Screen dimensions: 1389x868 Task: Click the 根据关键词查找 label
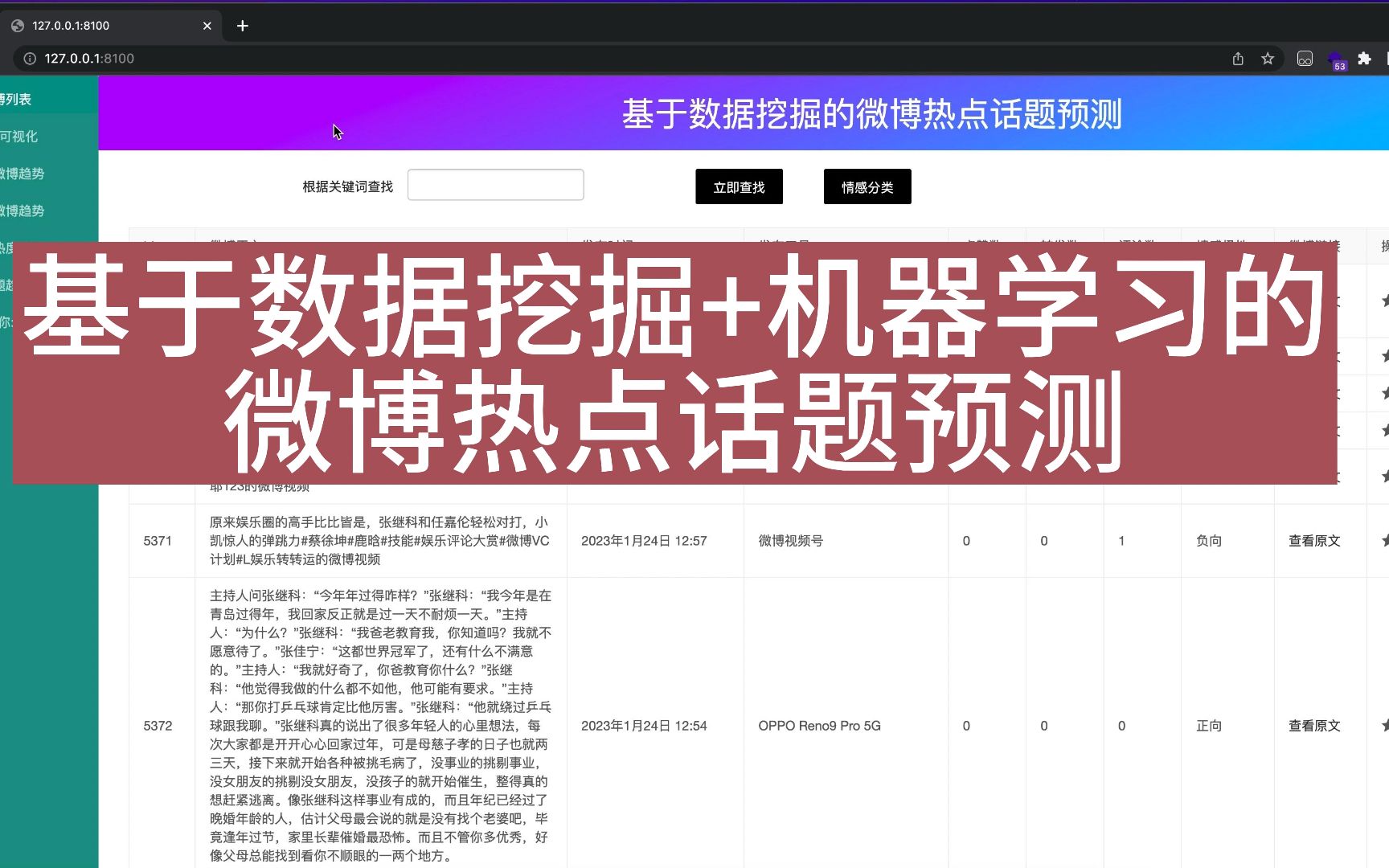pos(347,186)
